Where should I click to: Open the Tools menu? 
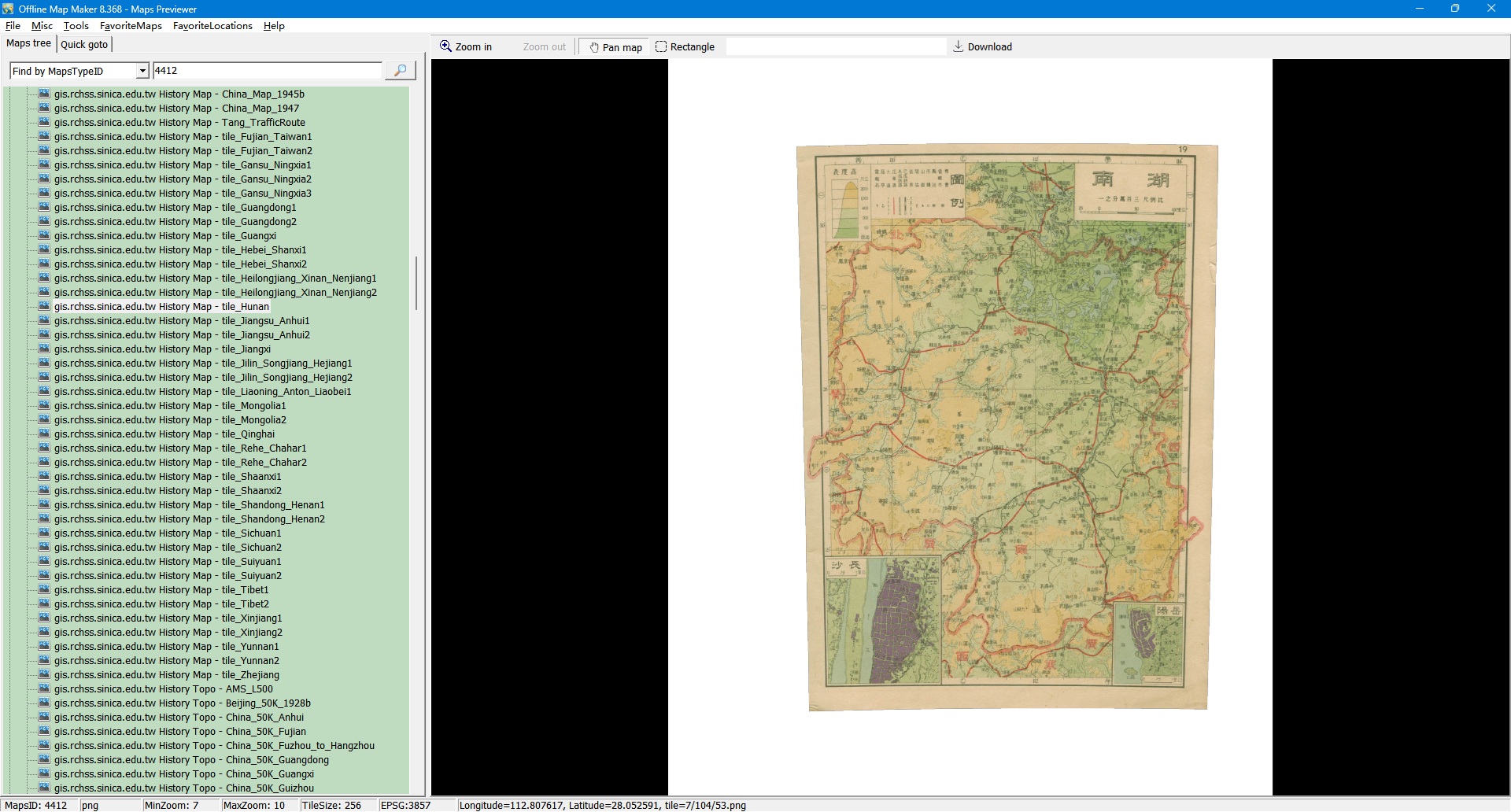click(76, 26)
